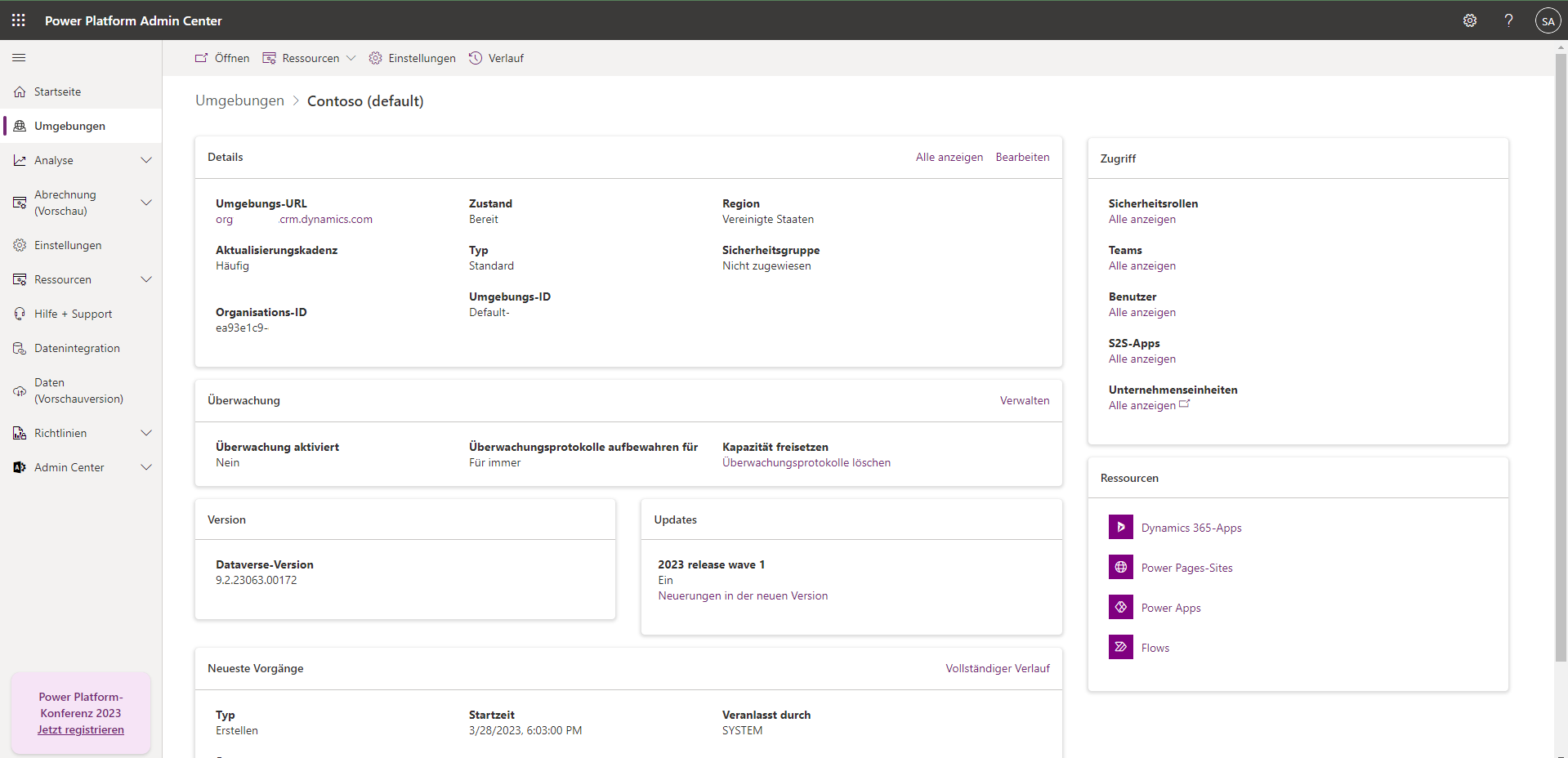Expand the Admin Center sidebar section
This screenshot has width=1568, height=758.
coord(146,468)
